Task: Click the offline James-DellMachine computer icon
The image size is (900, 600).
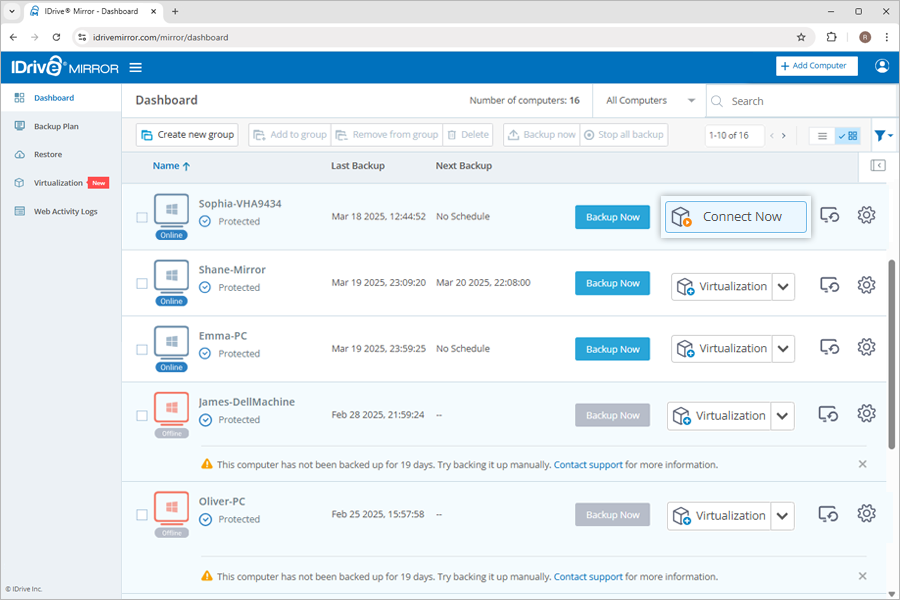Action: click(171, 408)
